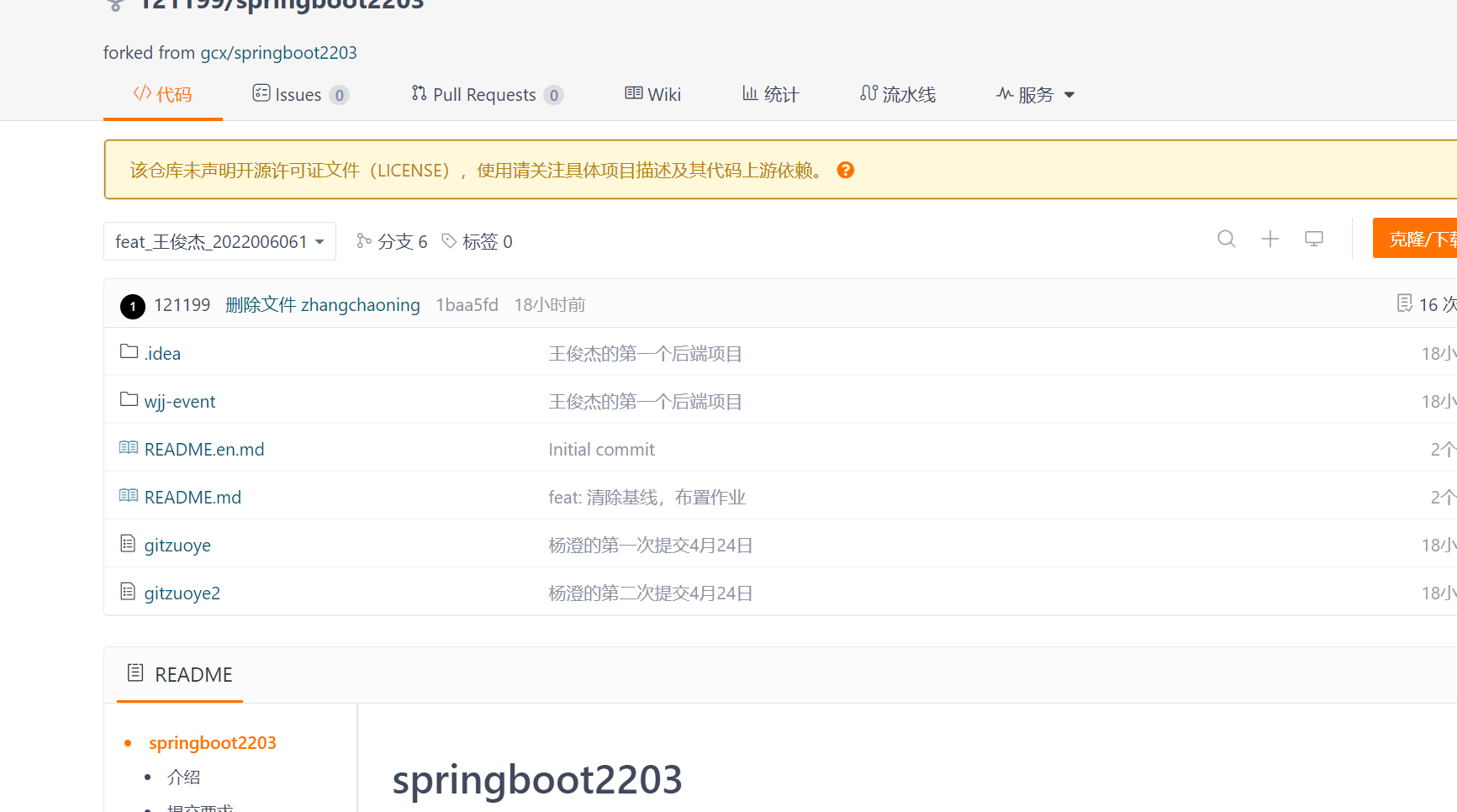Viewport: 1457px width, 812px height.
Task: Open the 代码 (code) tab
Action: coord(163,94)
